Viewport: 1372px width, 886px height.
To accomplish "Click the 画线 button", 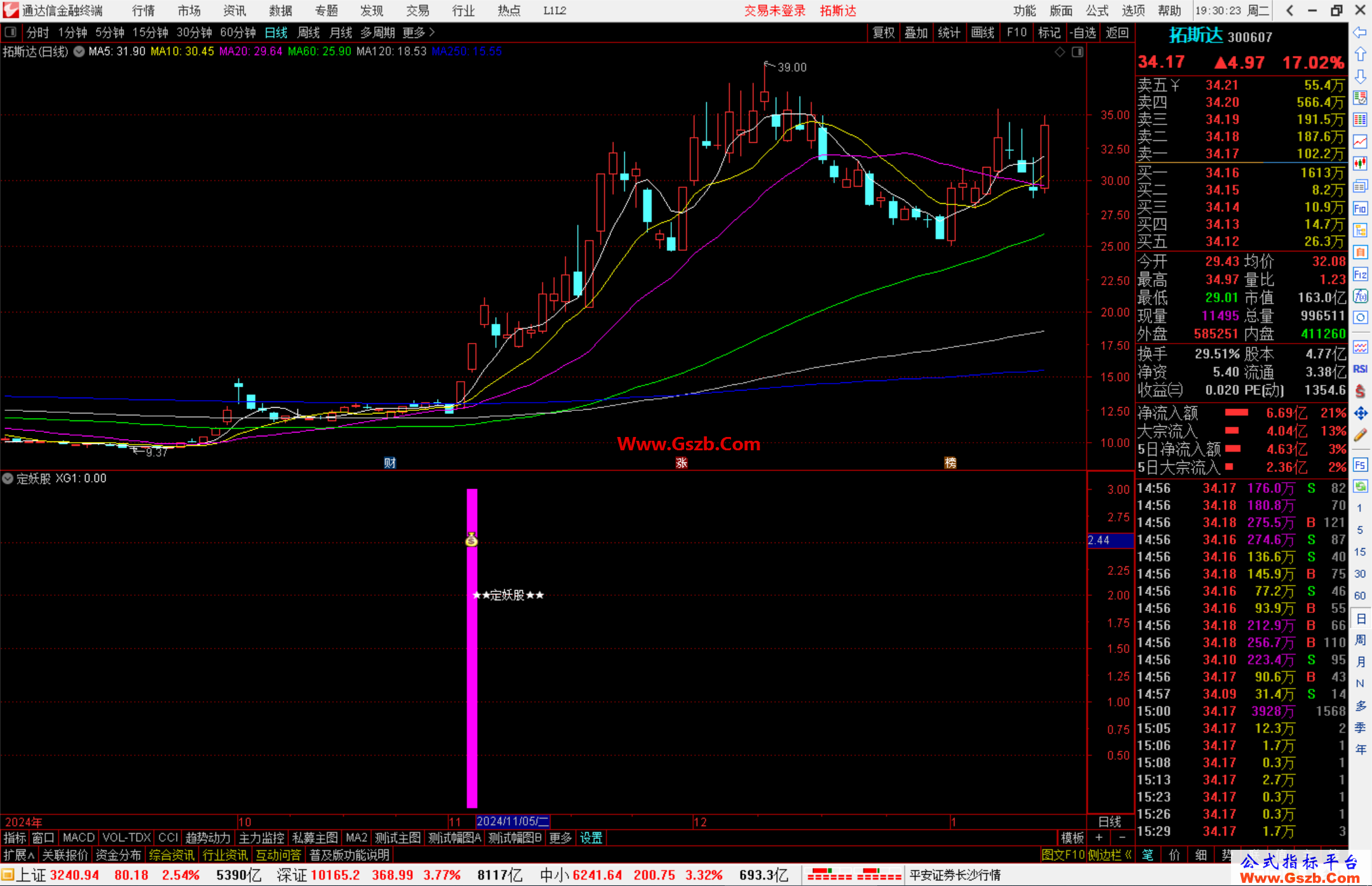I will click(x=983, y=32).
